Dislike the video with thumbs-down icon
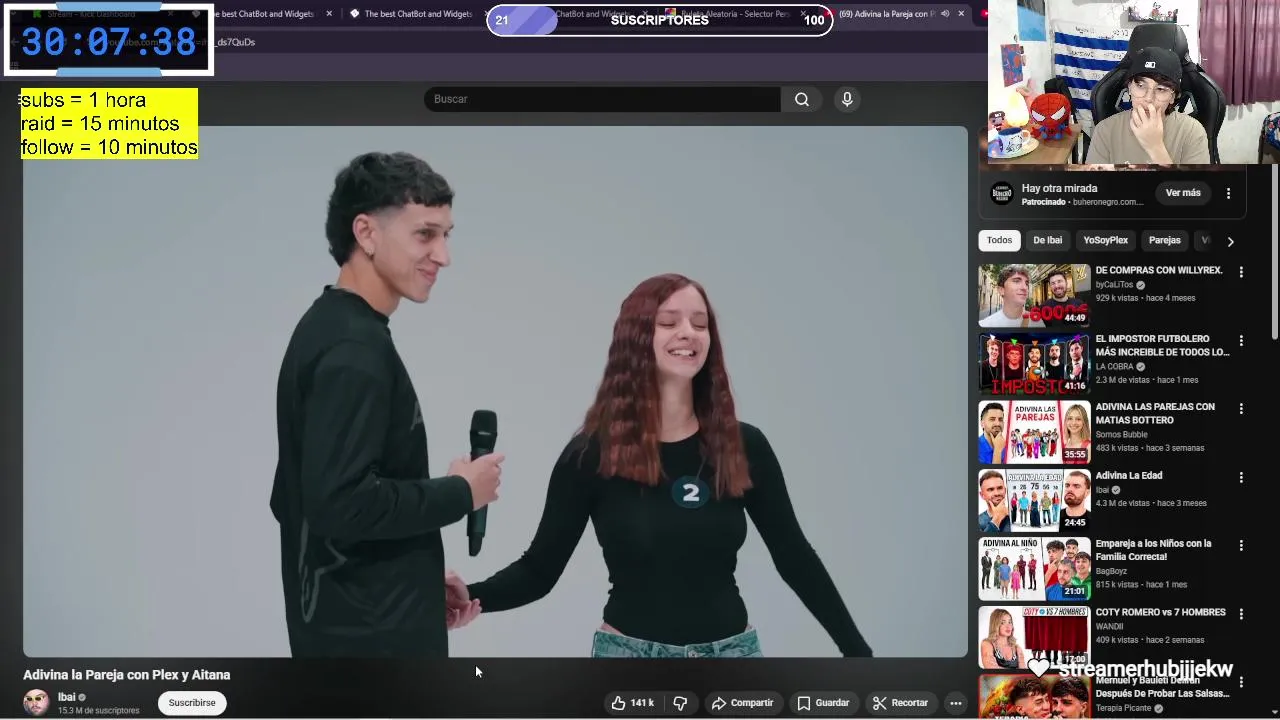The width and height of the screenshot is (1280, 720). coord(680,703)
